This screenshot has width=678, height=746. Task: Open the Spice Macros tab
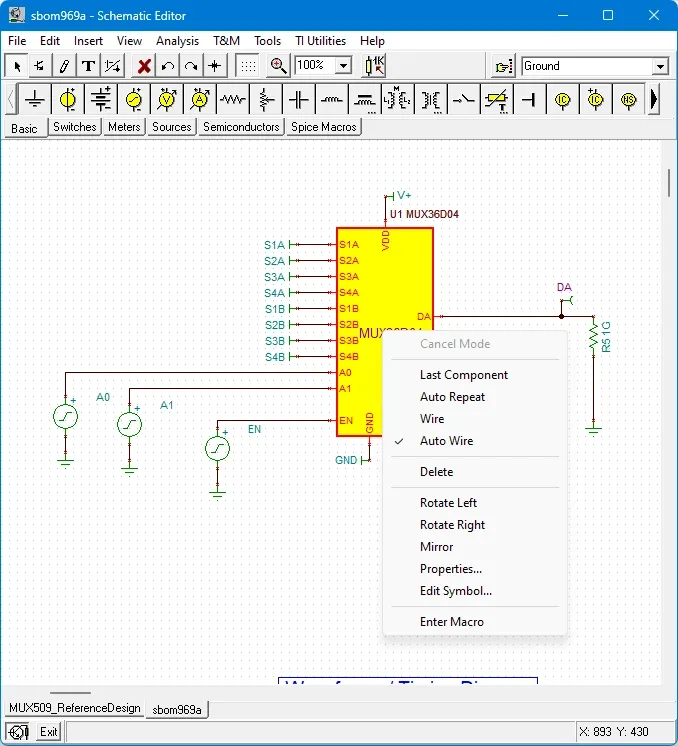(324, 127)
